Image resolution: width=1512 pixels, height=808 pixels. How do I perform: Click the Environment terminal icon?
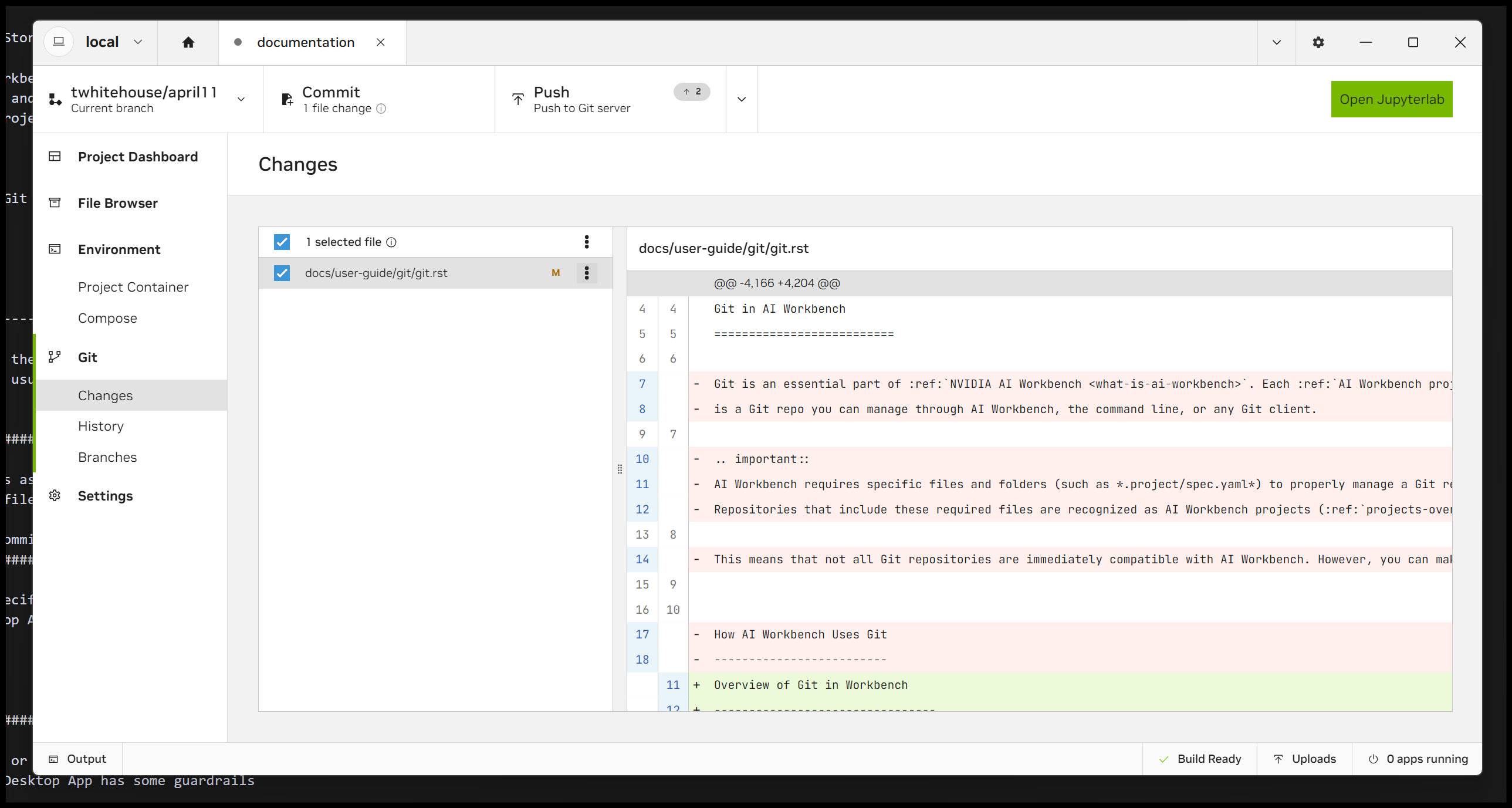55,249
